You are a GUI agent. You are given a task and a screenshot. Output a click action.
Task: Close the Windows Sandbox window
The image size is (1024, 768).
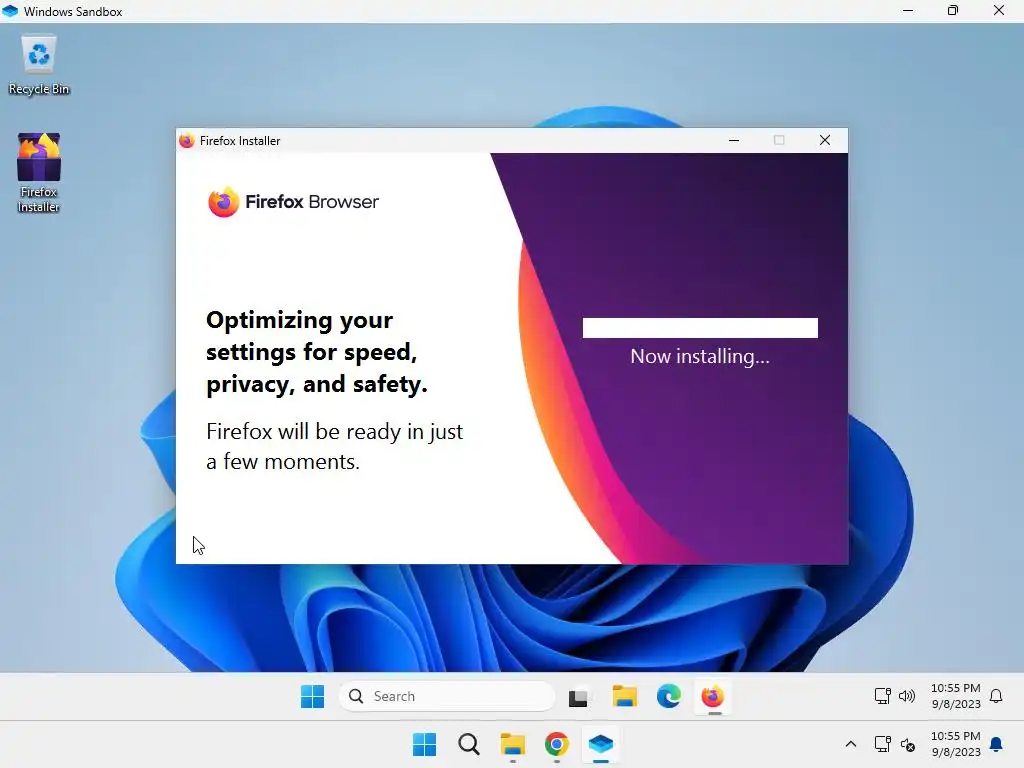point(999,10)
